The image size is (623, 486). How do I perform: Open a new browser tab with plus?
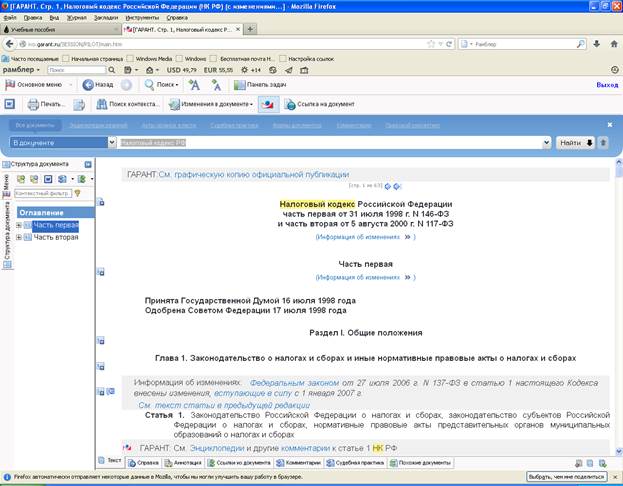250,29
